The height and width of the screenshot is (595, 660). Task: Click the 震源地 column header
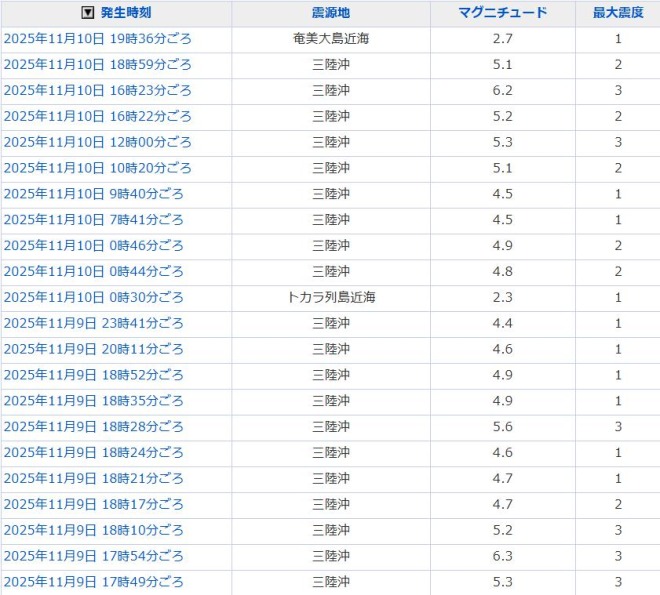(x=331, y=13)
